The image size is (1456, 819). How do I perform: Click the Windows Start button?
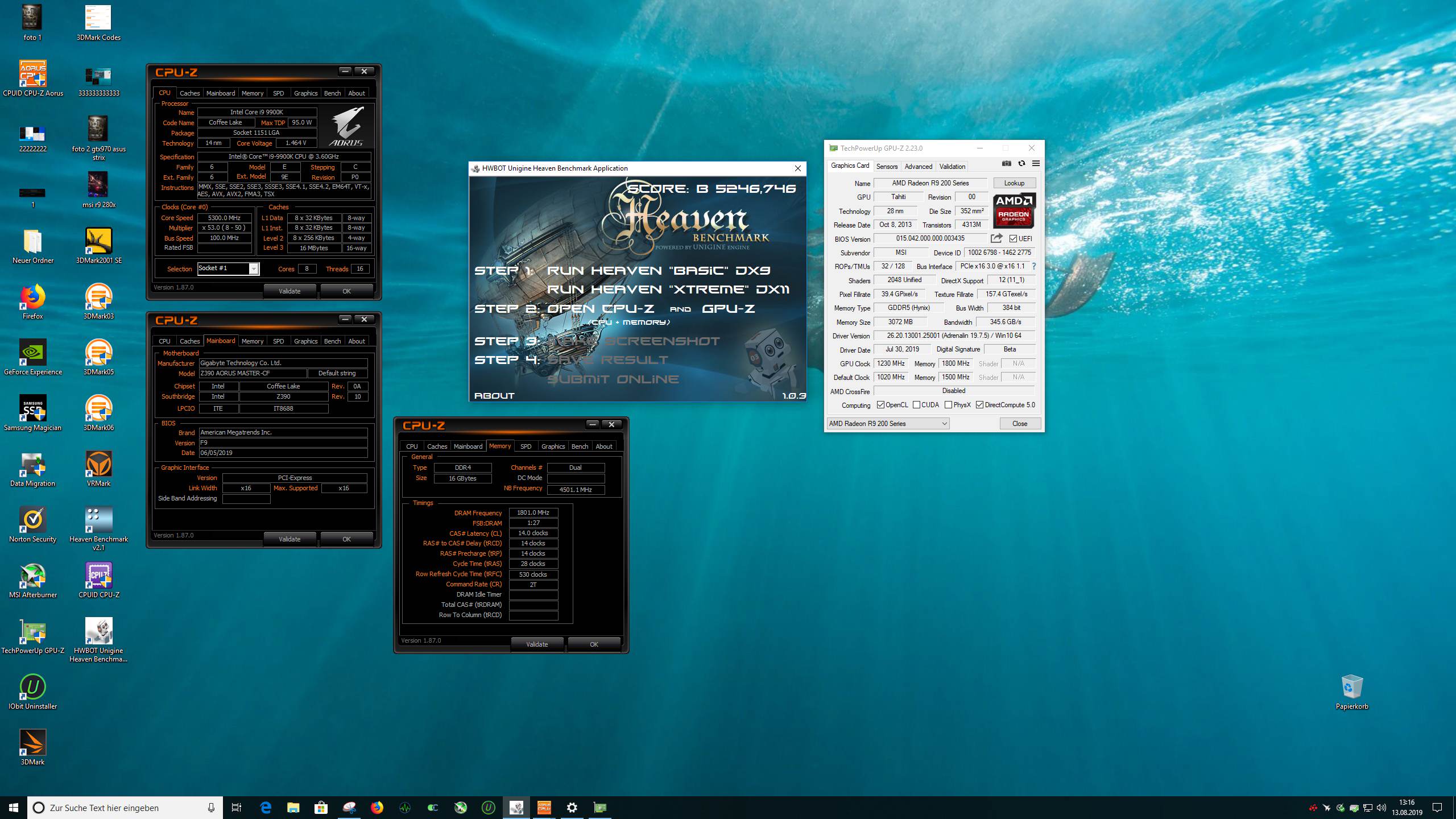[x=14, y=807]
